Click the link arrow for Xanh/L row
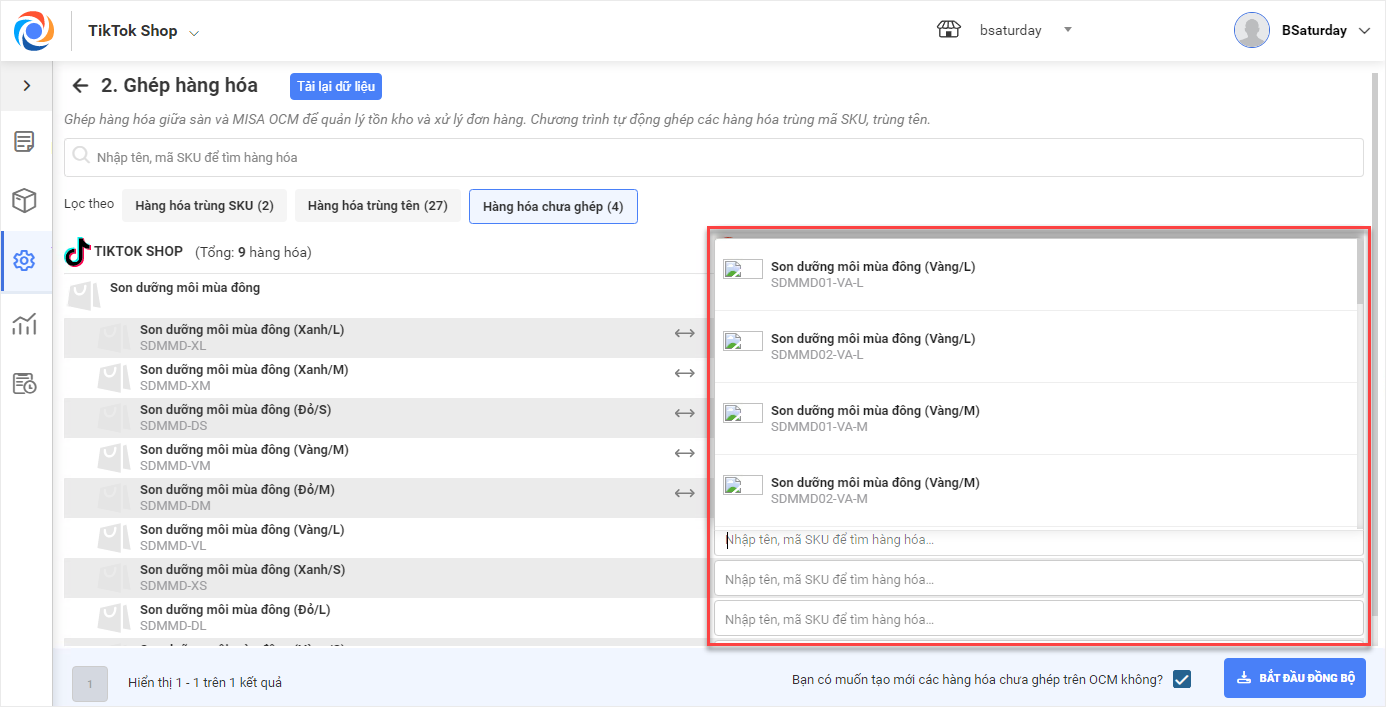Viewport: 1386px width, 707px height. click(x=684, y=333)
